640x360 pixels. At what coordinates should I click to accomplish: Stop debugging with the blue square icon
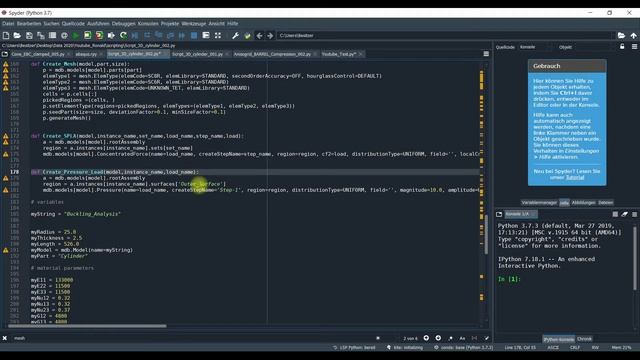[194, 36]
